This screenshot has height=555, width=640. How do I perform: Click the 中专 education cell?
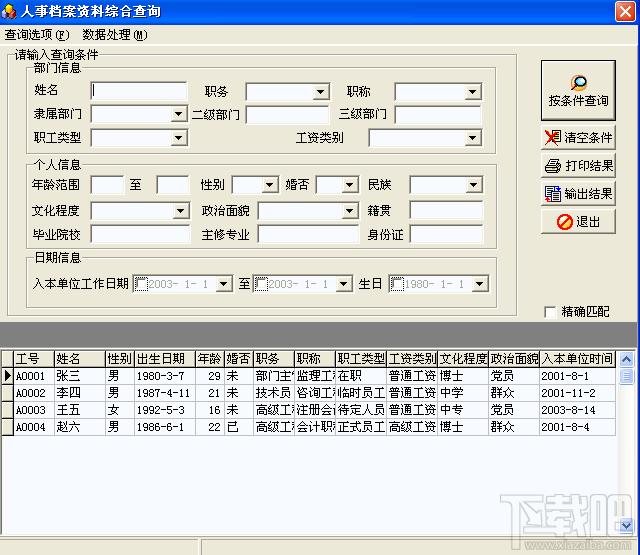pos(463,410)
